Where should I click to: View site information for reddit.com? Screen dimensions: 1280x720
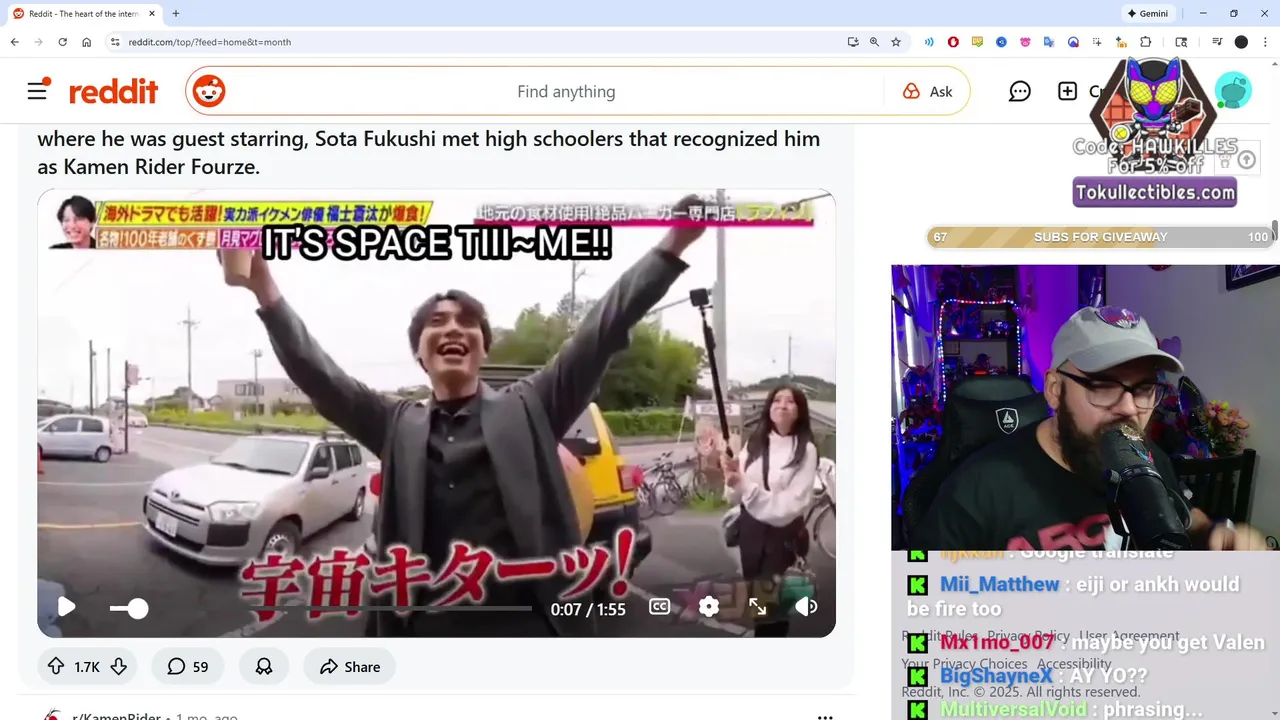[115, 42]
